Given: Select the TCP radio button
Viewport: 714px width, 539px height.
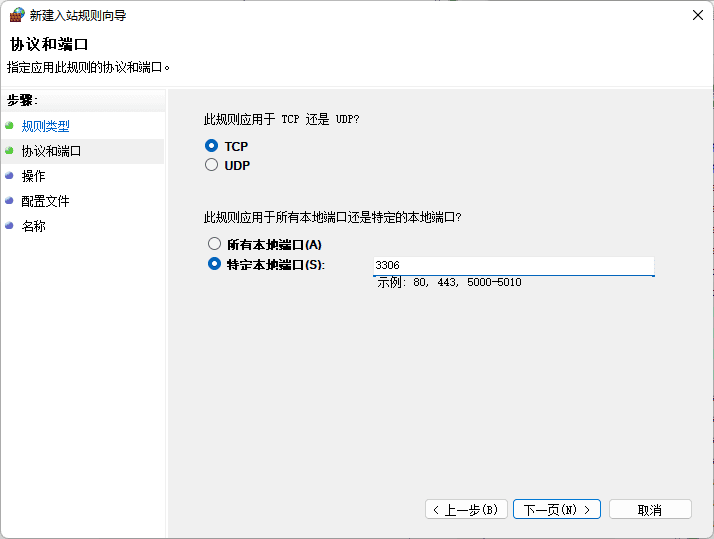Looking at the screenshot, I should point(211,146).
